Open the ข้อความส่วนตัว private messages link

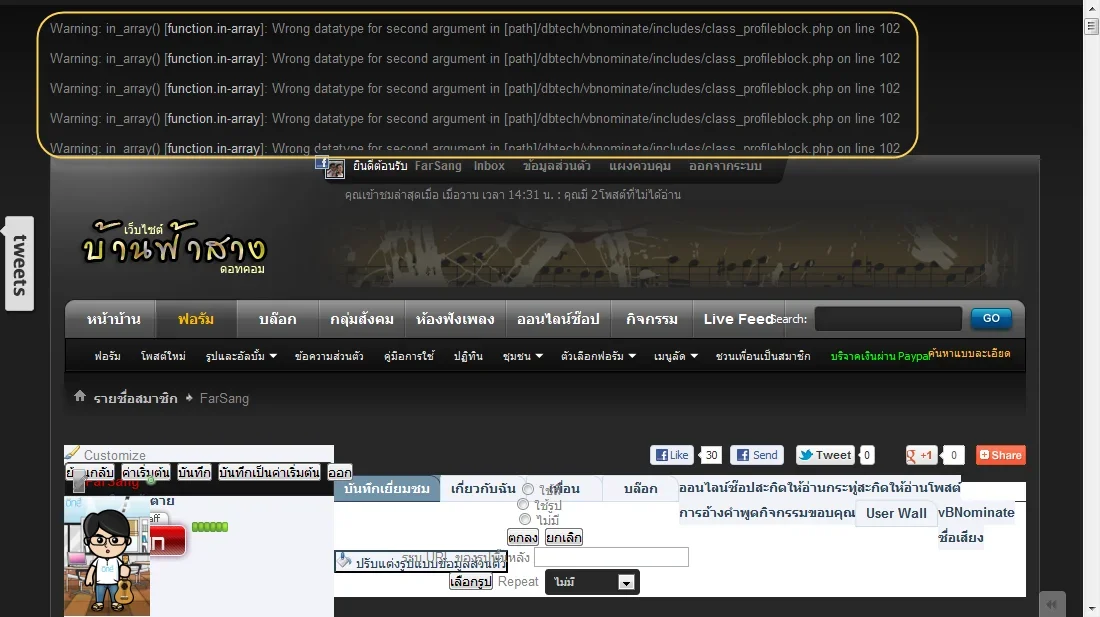[329, 356]
